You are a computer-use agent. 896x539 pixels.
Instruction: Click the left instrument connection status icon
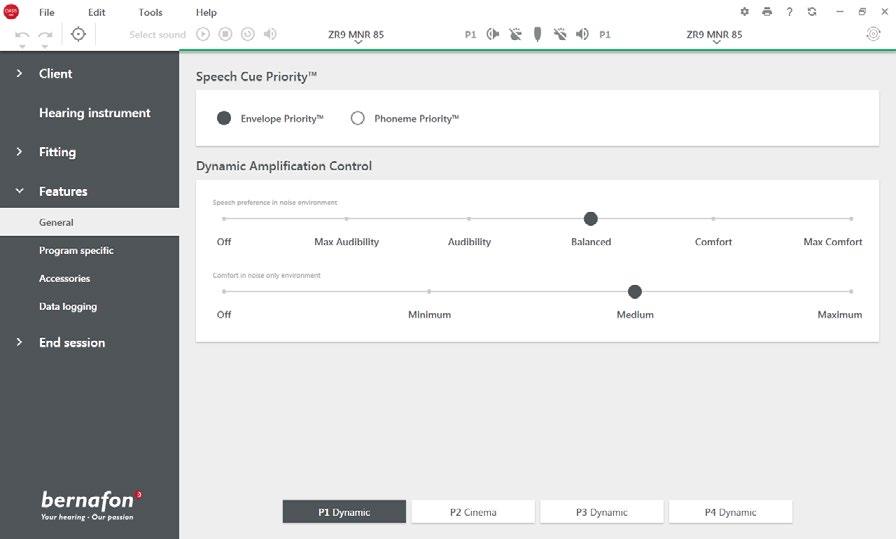click(x=515, y=34)
